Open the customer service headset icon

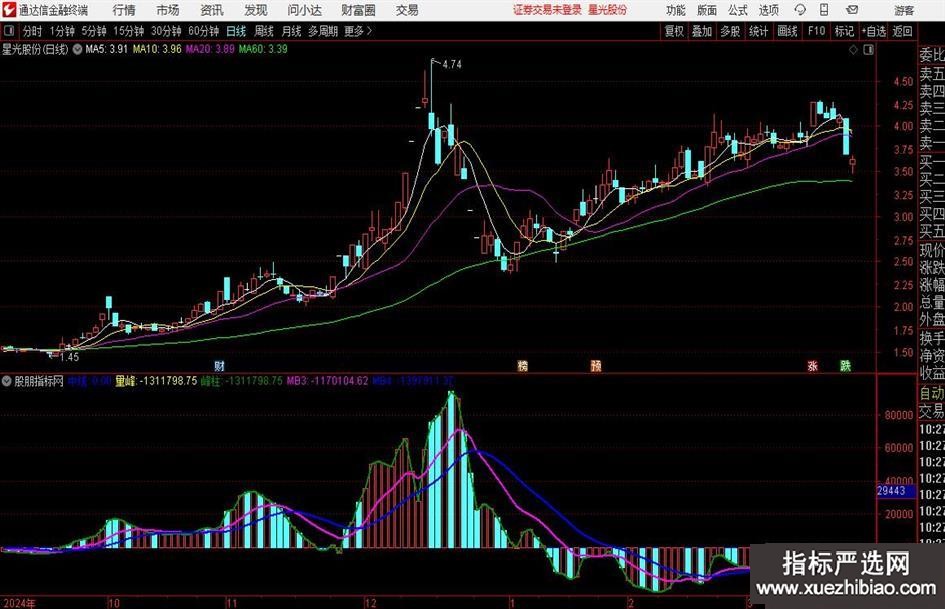pyautogui.click(x=800, y=10)
